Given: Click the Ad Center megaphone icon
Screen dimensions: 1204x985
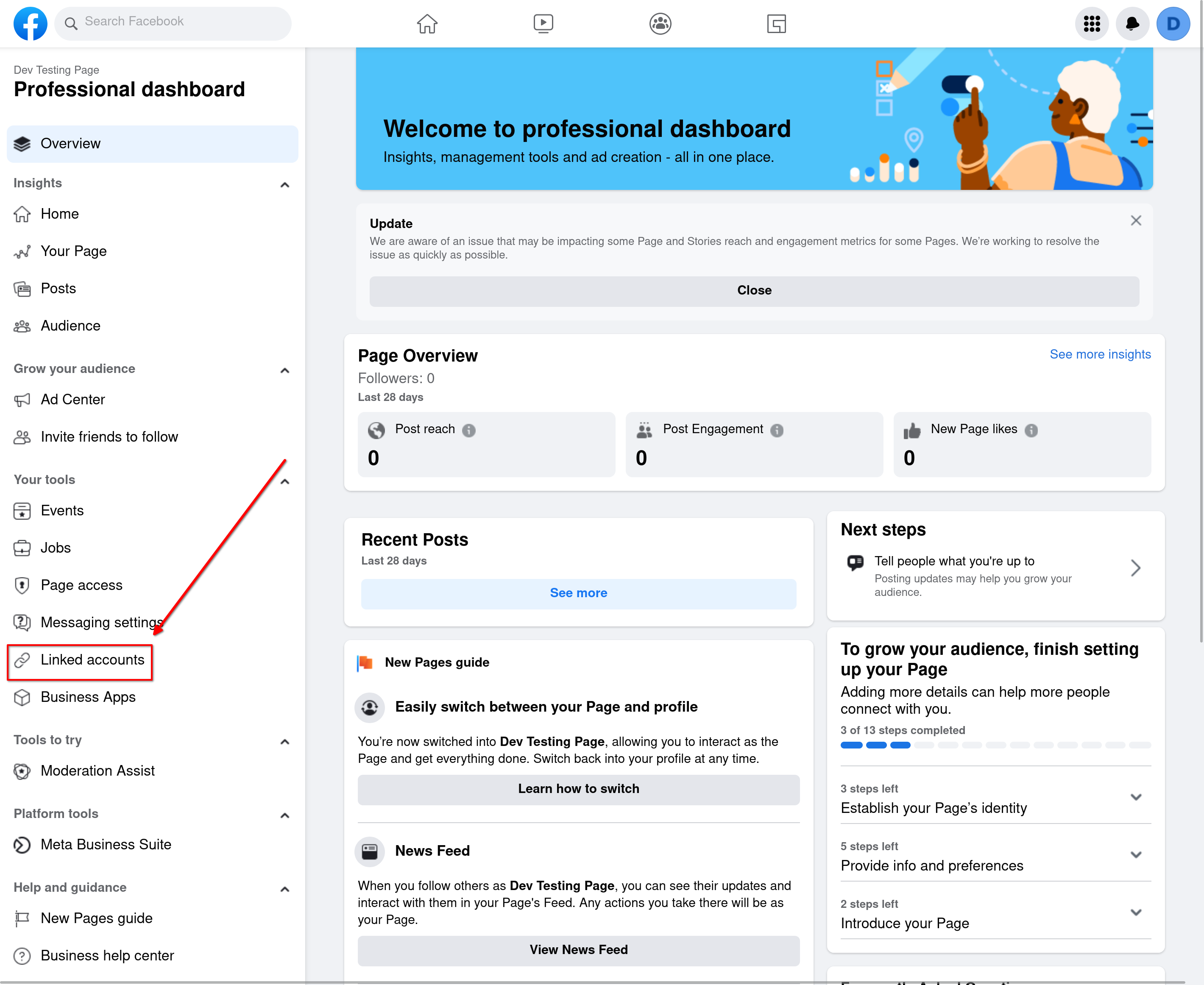Looking at the screenshot, I should (x=22, y=399).
